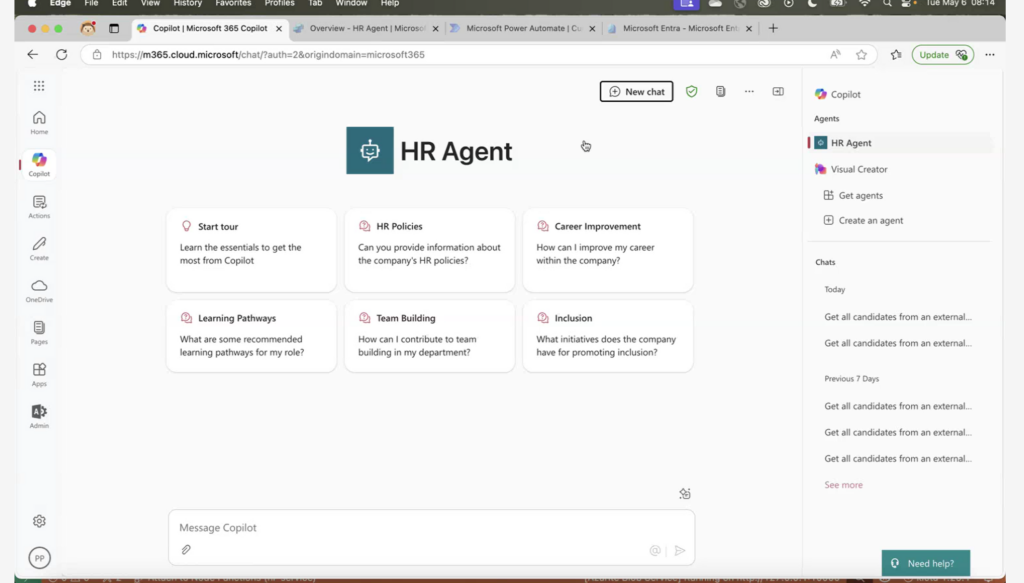Open the Start tour prompt card
1024x583 pixels.
[x=251, y=250]
